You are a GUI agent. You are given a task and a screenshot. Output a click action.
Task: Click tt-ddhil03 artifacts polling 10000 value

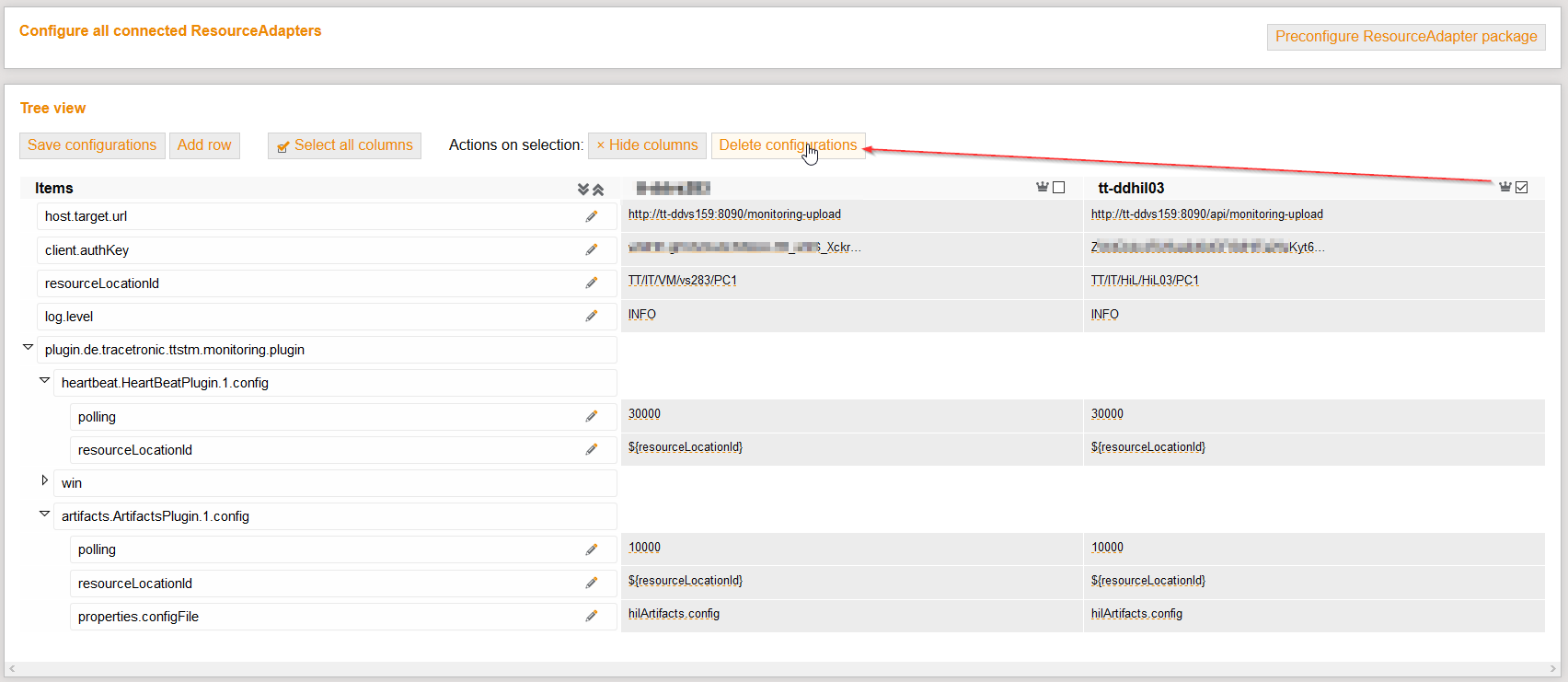(1107, 548)
